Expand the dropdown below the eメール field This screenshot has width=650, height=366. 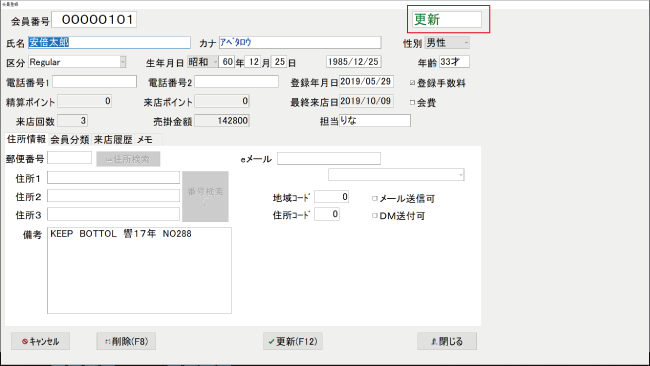click(396, 175)
